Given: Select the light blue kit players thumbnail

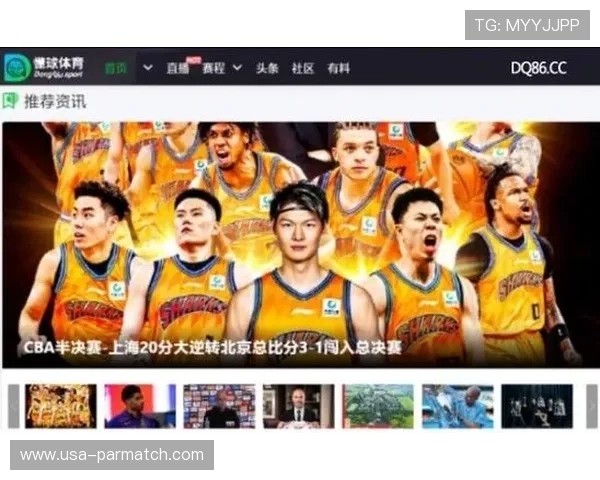Looking at the screenshot, I should [458, 406].
